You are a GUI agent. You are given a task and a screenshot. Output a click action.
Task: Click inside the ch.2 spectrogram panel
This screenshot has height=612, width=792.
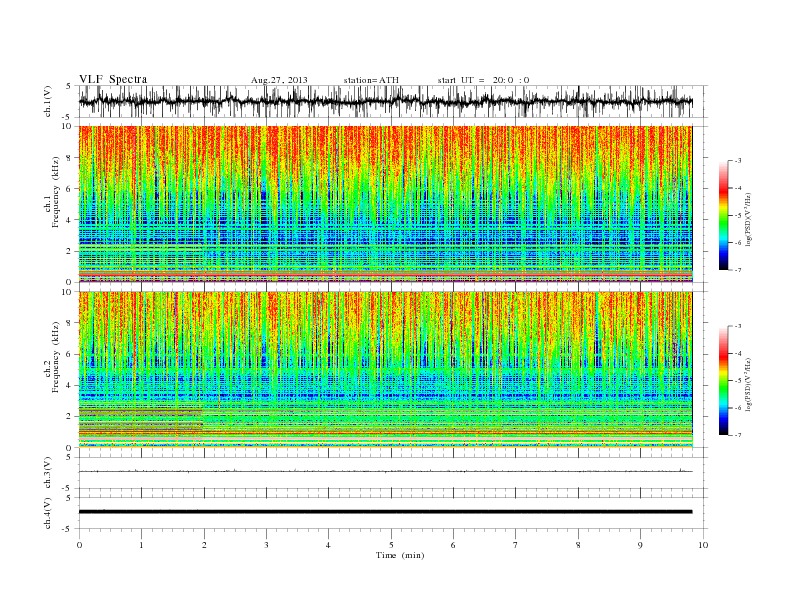click(385, 369)
